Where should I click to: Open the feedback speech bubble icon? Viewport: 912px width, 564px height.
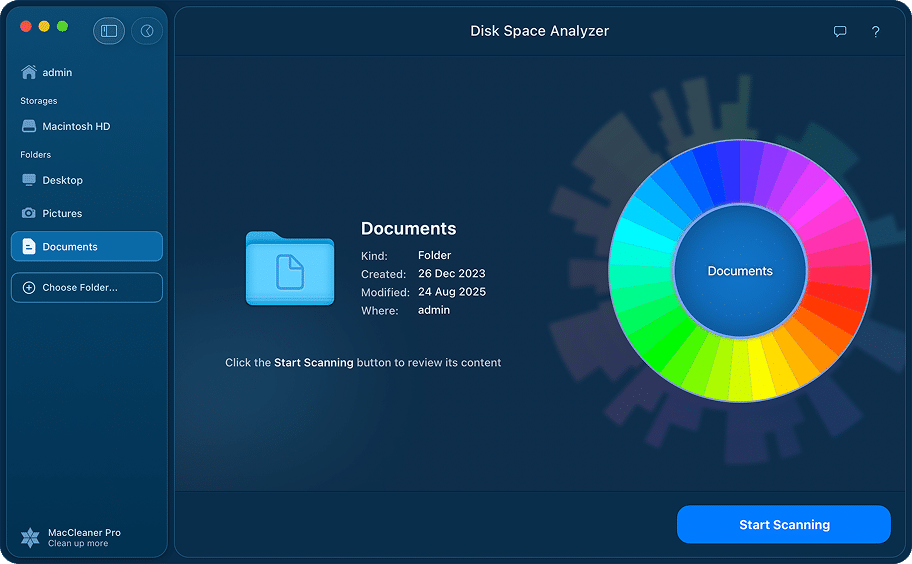click(x=840, y=32)
